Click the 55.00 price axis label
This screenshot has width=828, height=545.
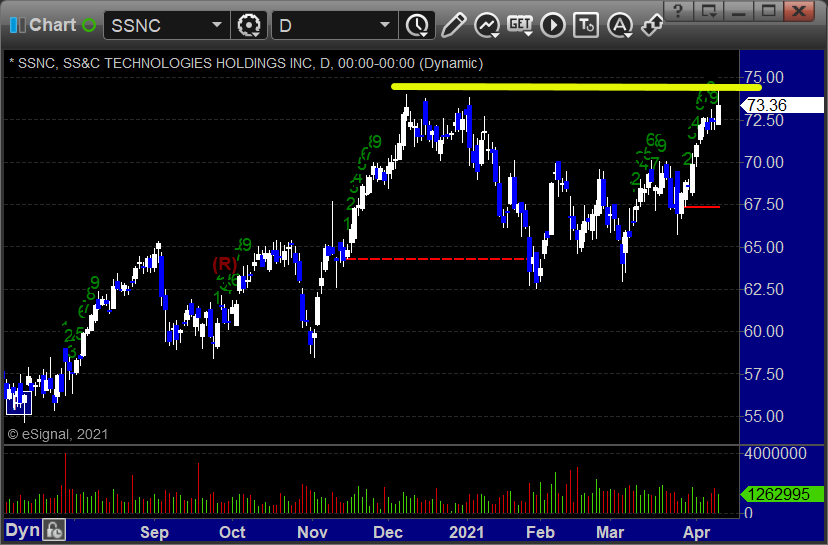(x=764, y=416)
